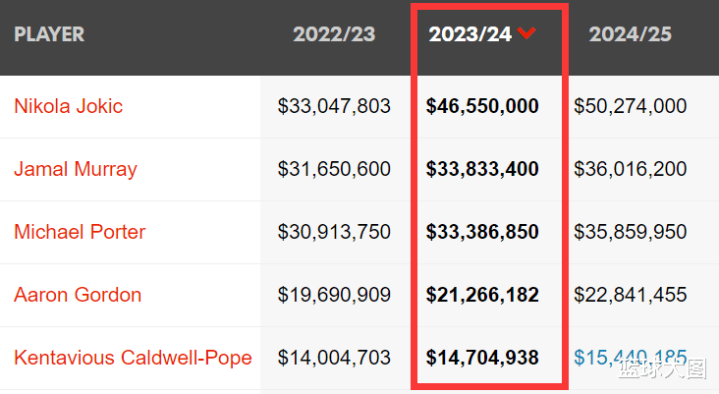Select Porter's $33,386,850 salary cell
Viewport: 719px width, 394px height.
482,232
